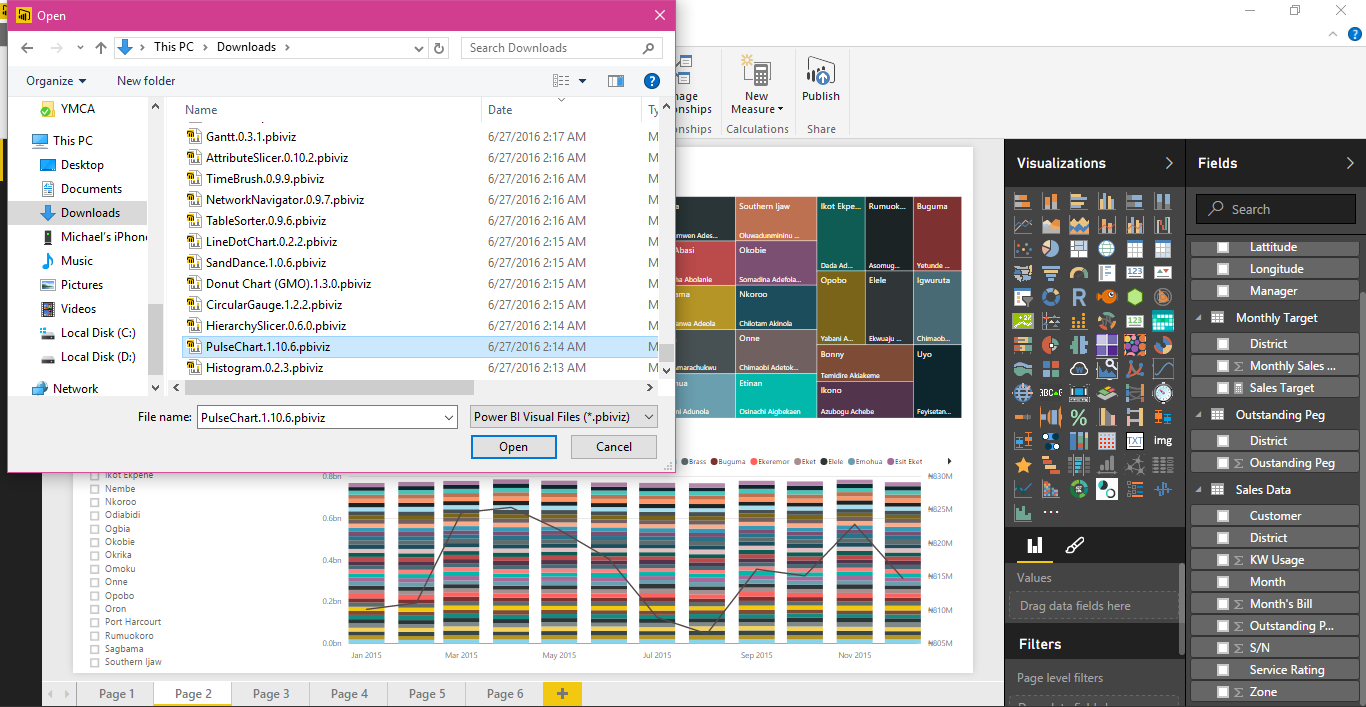This screenshot has width=1366, height=707.
Task: Enable the KW Usage field checkbox
Action: [1223, 560]
